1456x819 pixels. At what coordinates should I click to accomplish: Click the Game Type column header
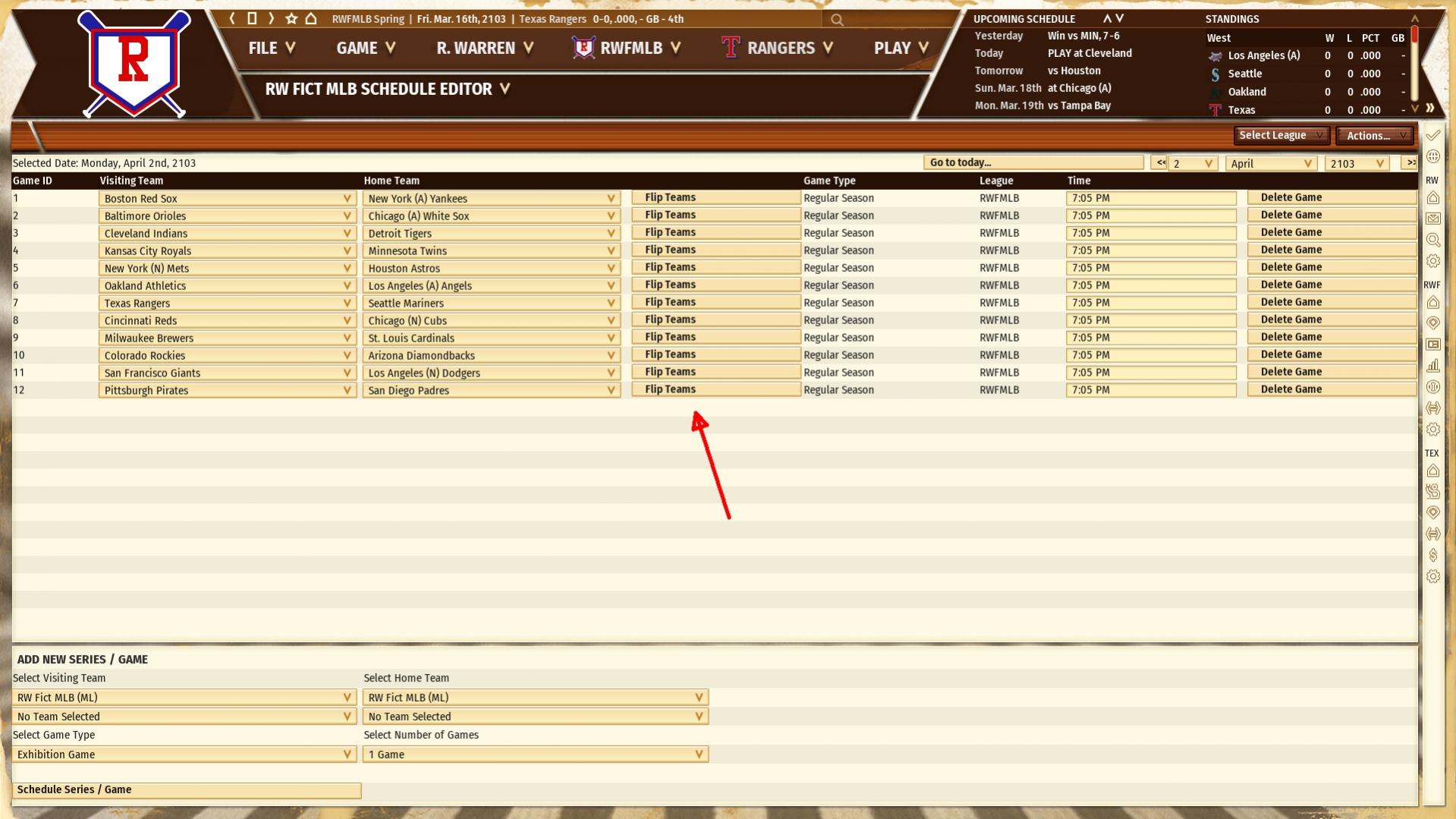click(x=829, y=181)
